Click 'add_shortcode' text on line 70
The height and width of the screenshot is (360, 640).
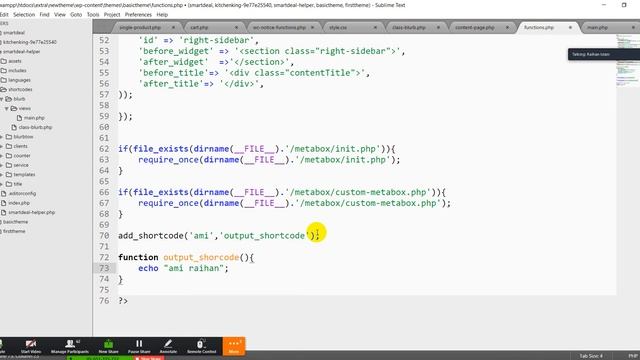(x=151, y=236)
